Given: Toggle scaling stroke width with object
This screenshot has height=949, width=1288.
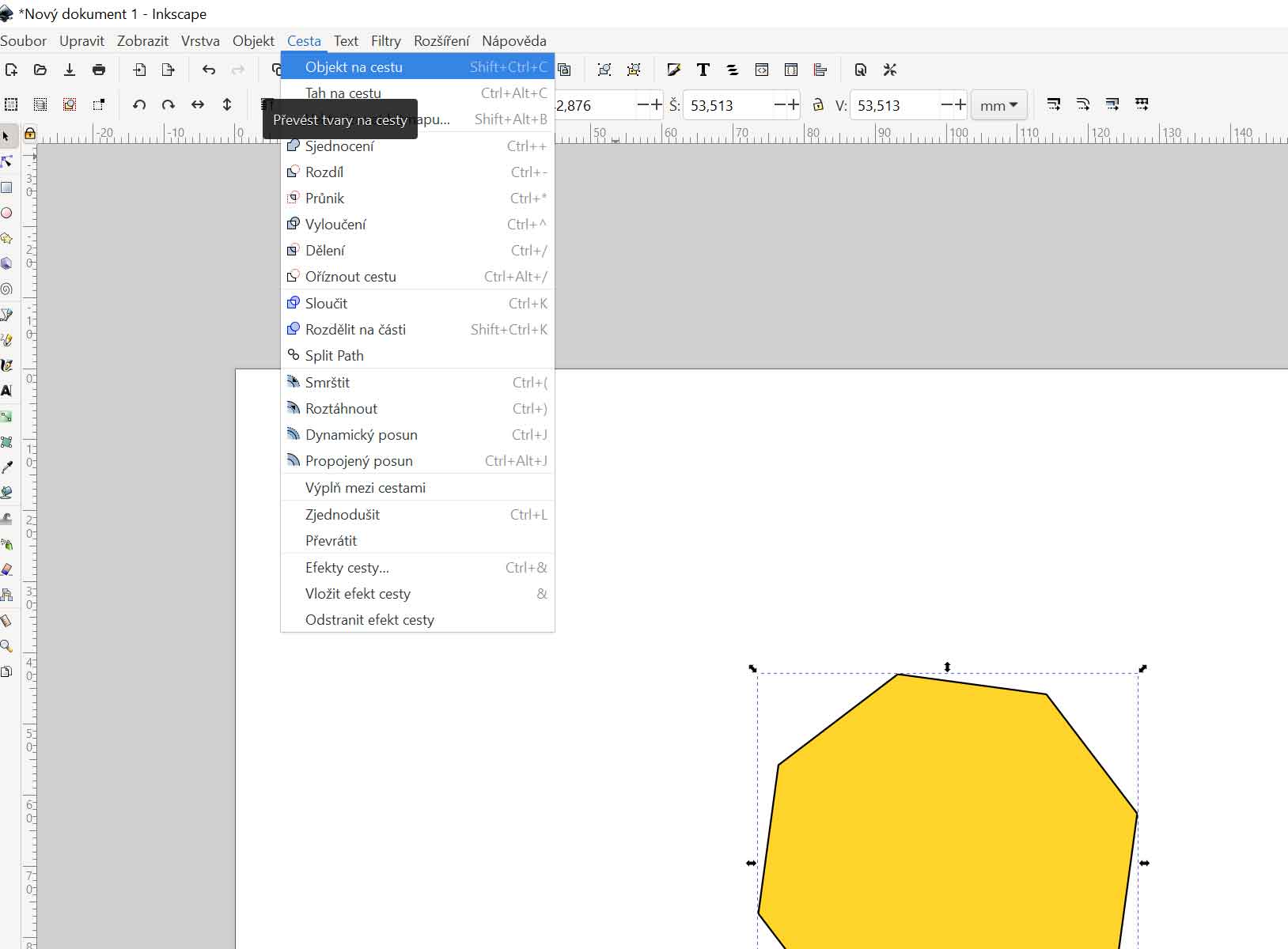Looking at the screenshot, I should [x=1053, y=104].
